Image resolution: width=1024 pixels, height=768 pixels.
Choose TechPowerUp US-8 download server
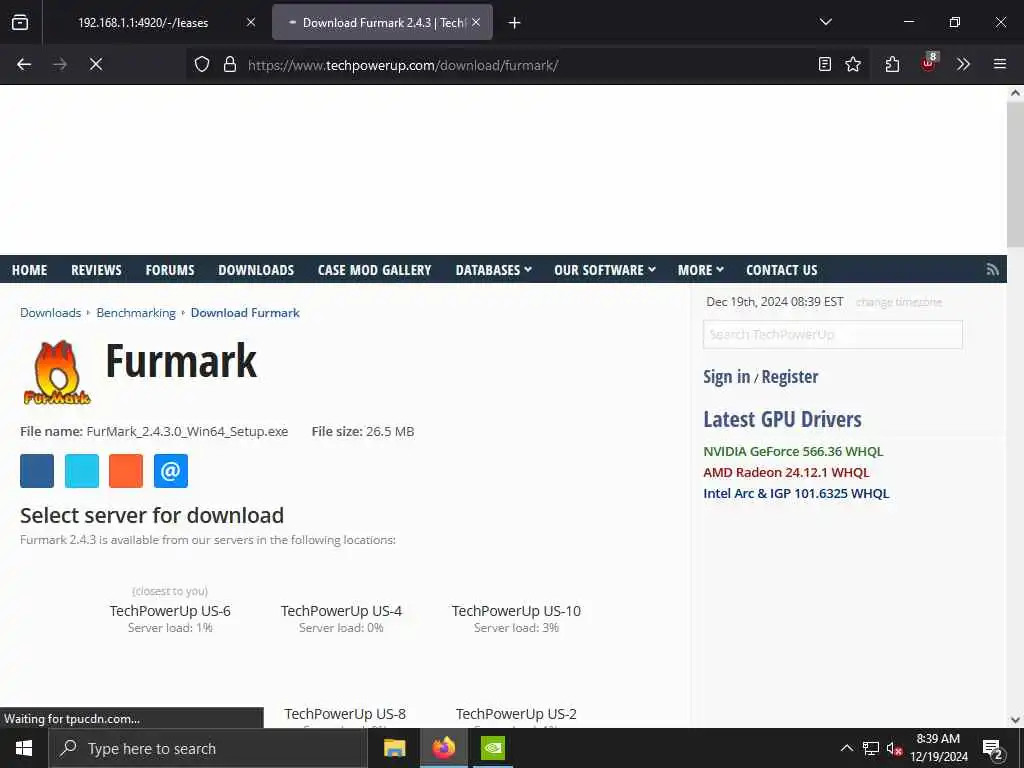pos(345,714)
